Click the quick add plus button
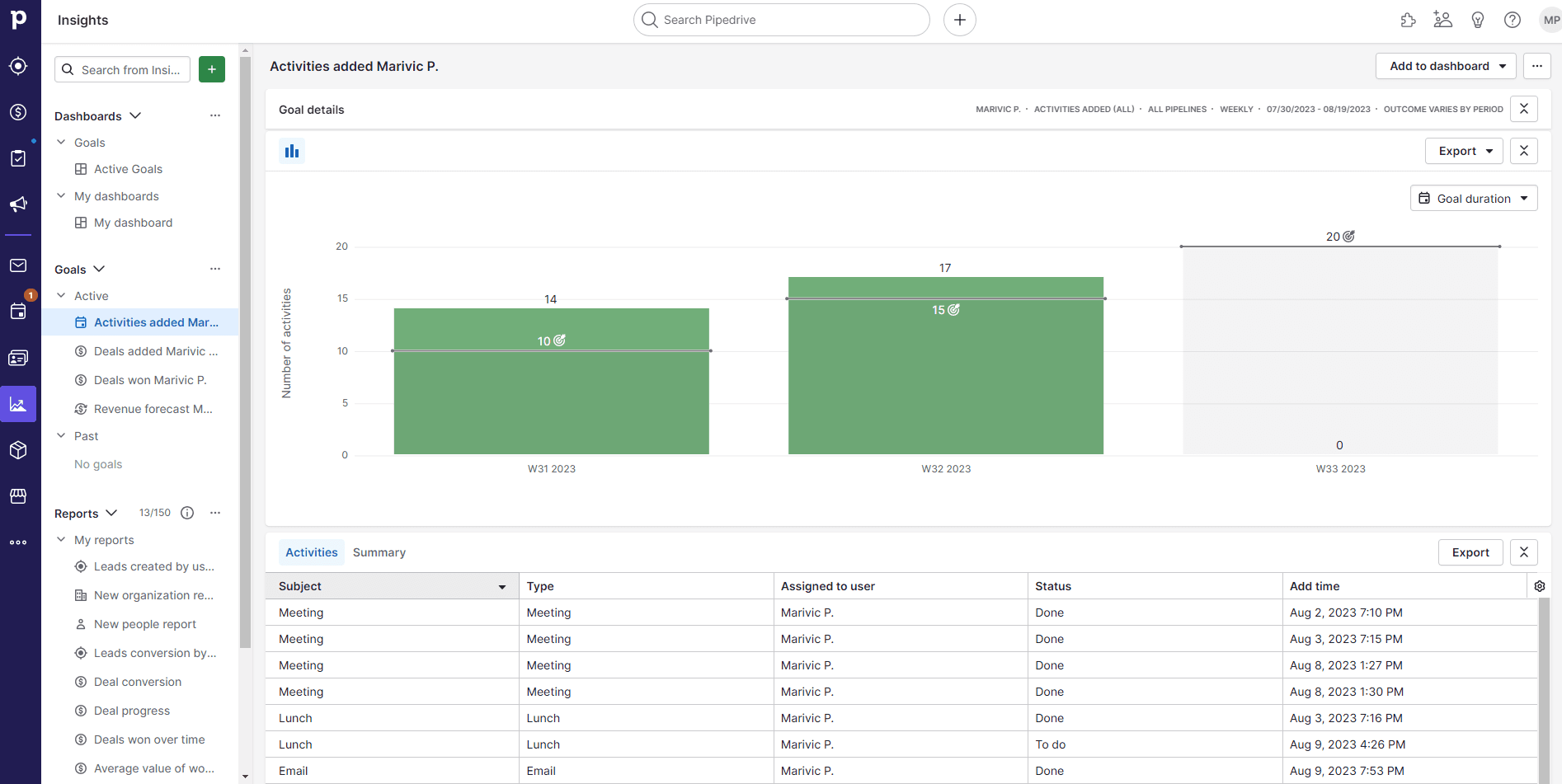 [960, 20]
